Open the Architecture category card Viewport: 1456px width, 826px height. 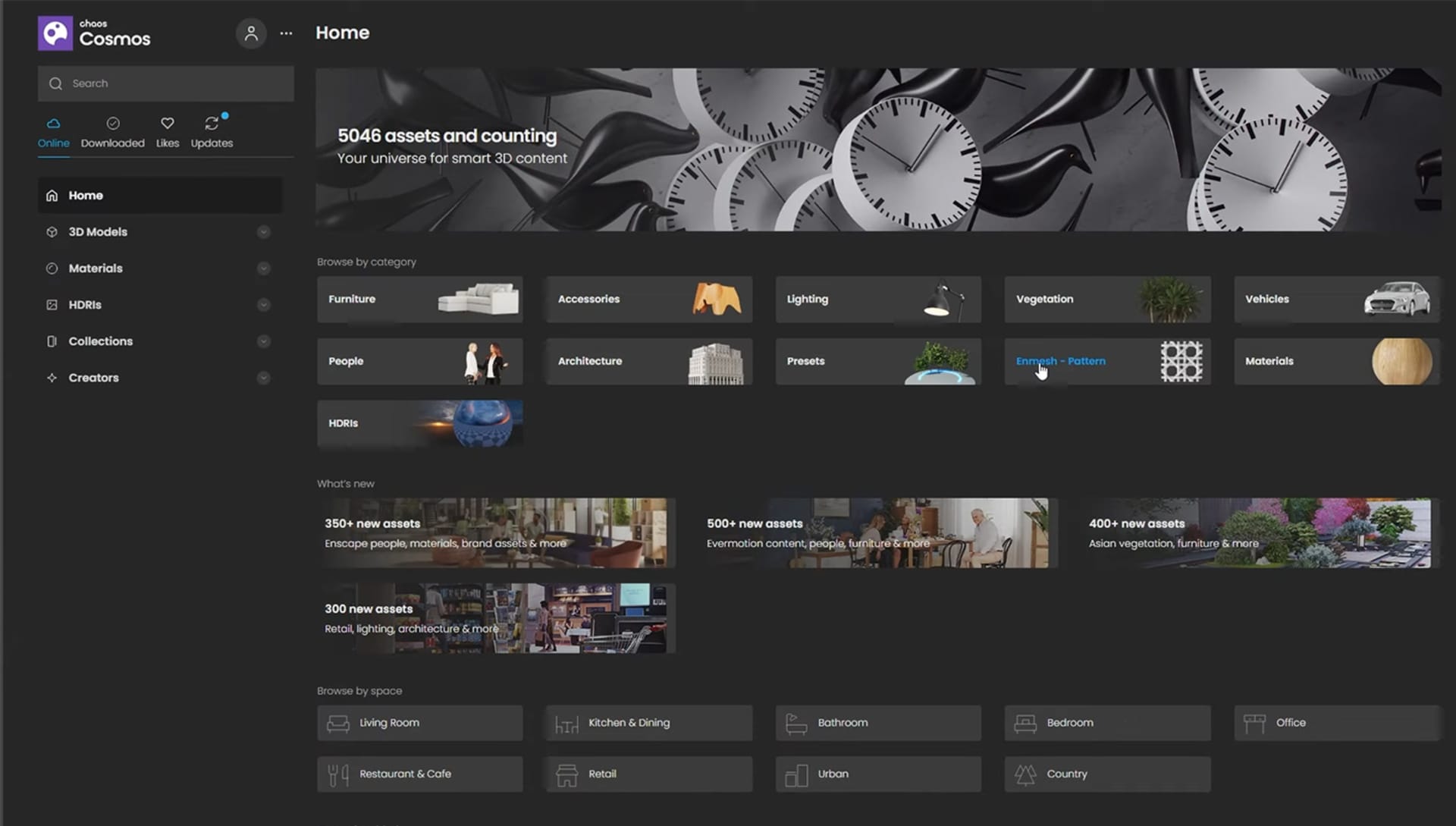click(x=649, y=362)
